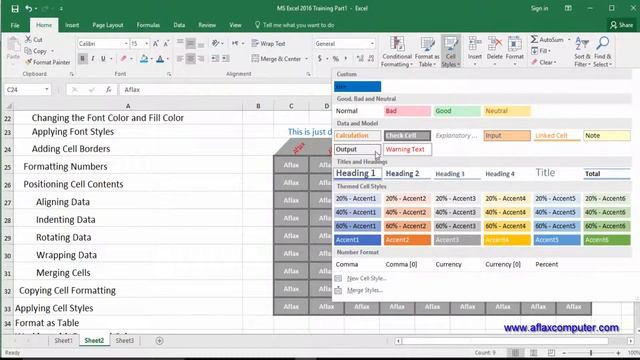Image resolution: width=640 pixels, height=360 pixels.
Task: Click the Fill Color paint bucket icon
Action: click(x=144, y=59)
